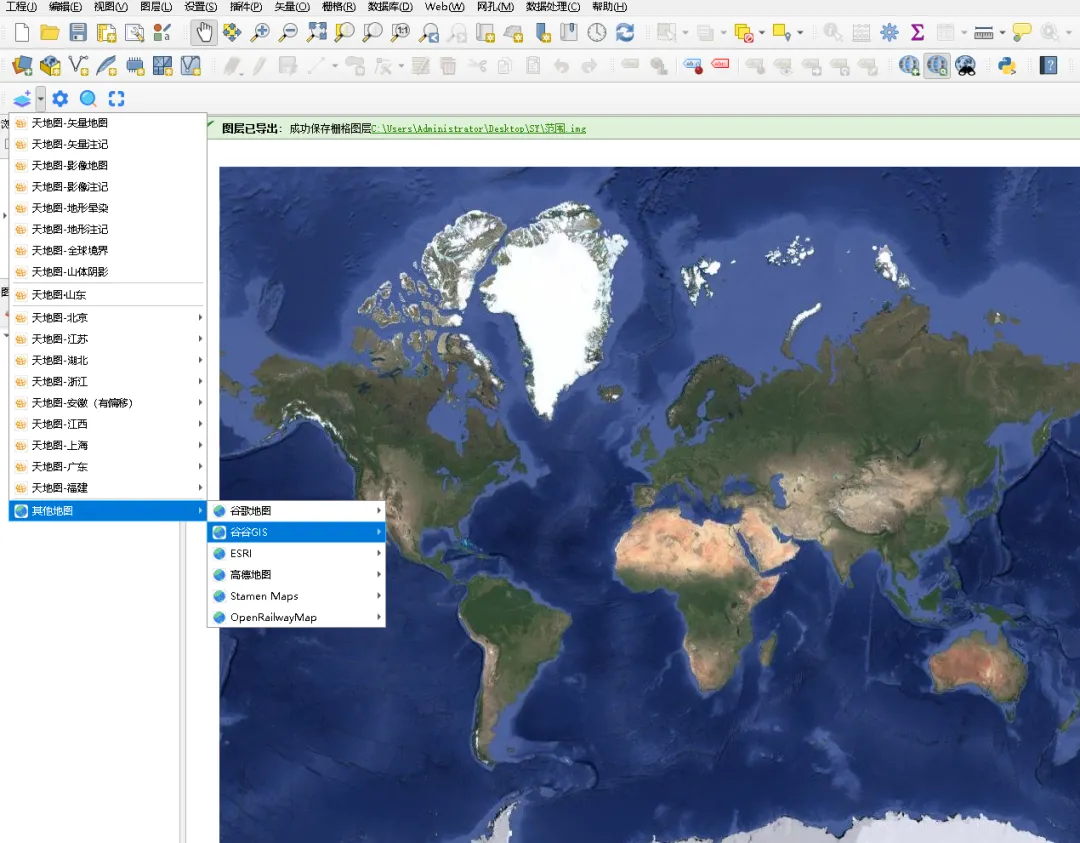The height and width of the screenshot is (843, 1080).
Task: Open a project with the yellow folder icon
Action: coord(50,32)
